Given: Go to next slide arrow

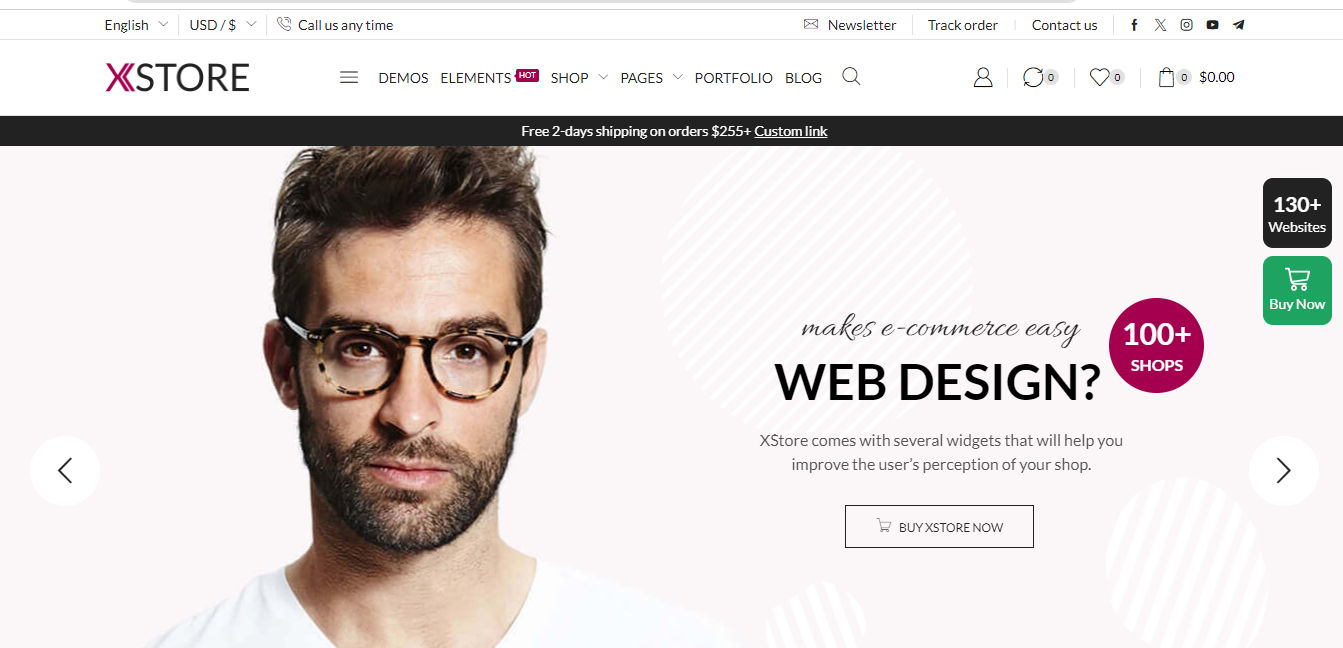Looking at the screenshot, I should point(1284,470).
